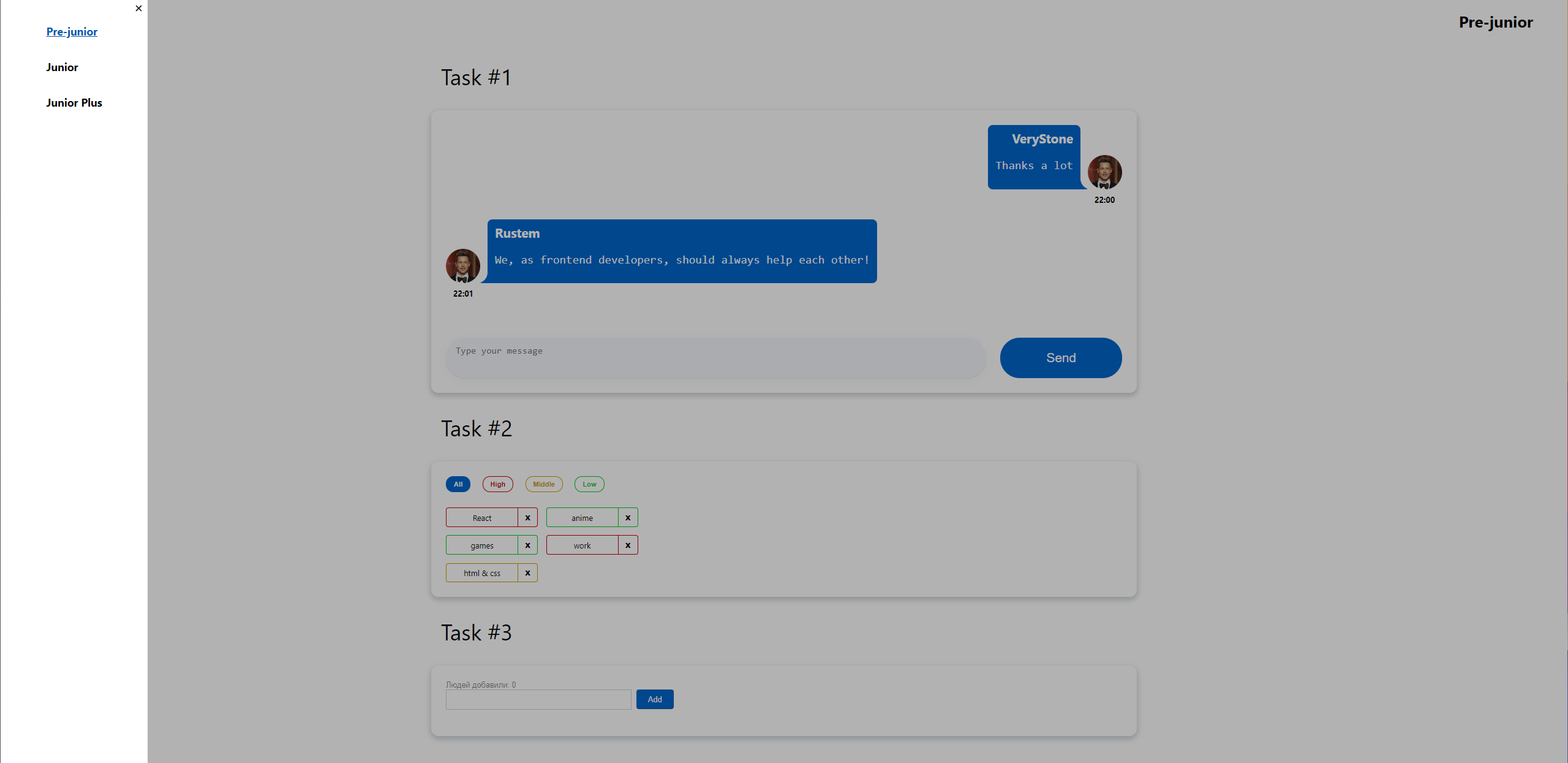Click the sidebar close X icon
This screenshot has width=1568, height=763.
139,8
